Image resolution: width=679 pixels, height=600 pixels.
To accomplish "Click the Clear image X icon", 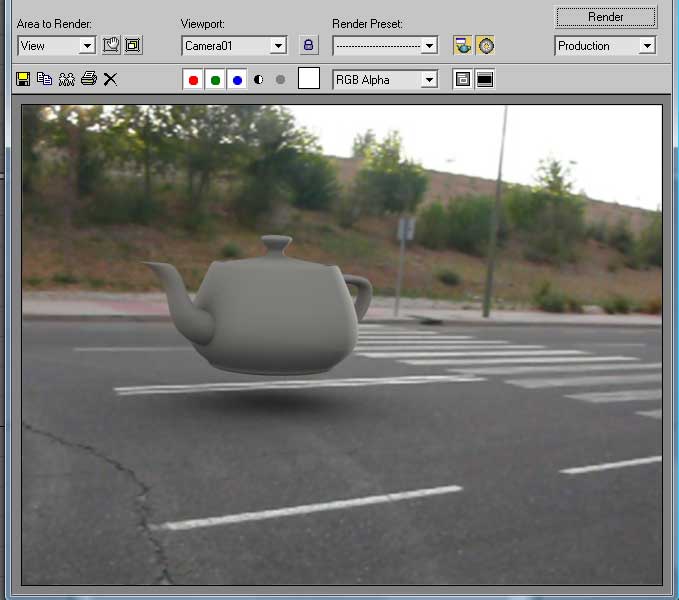I will pos(110,79).
